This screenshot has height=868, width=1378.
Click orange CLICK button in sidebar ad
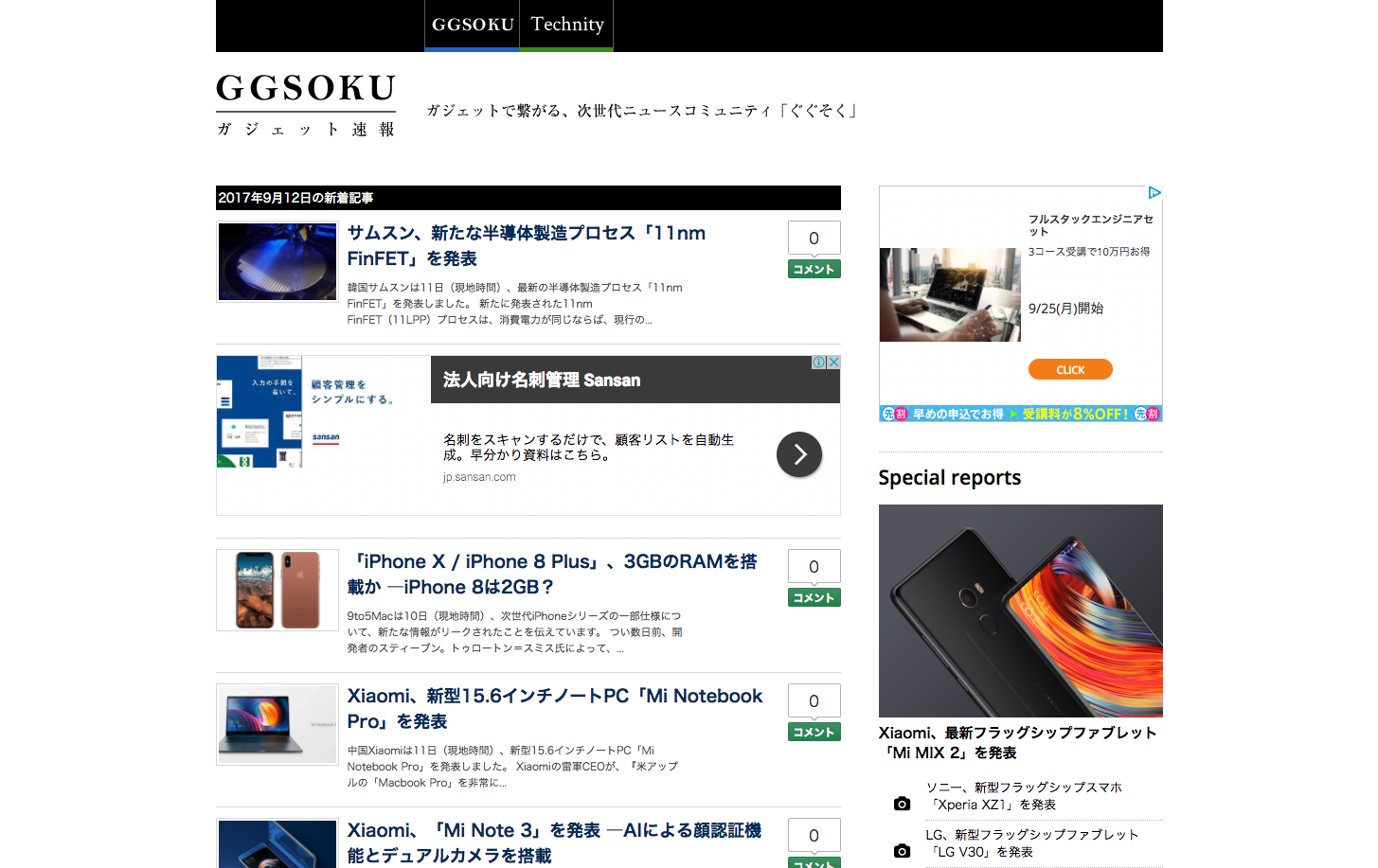click(x=1070, y=369)
